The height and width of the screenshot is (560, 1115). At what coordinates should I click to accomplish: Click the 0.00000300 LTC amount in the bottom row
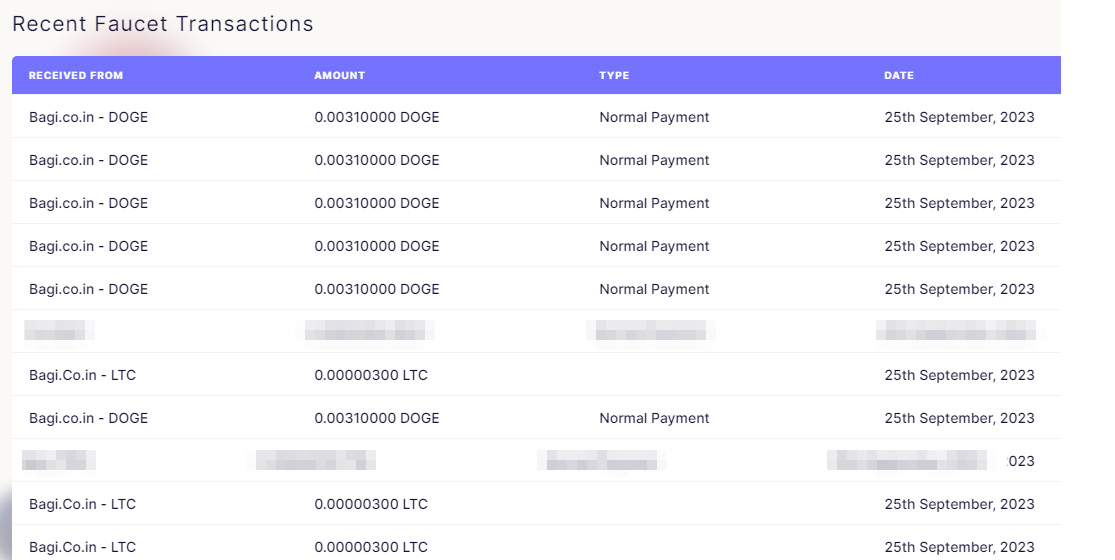[371, 547]
